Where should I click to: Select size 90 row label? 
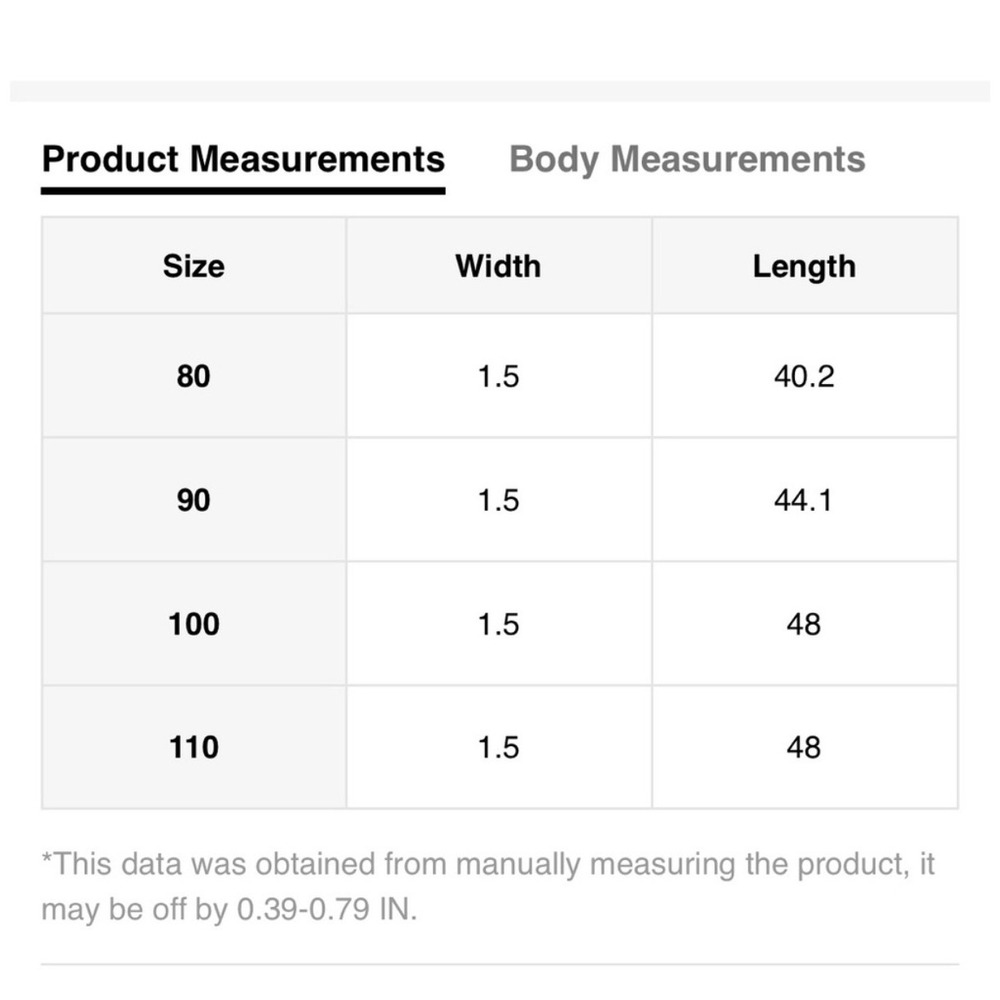(x=194, y=500)
